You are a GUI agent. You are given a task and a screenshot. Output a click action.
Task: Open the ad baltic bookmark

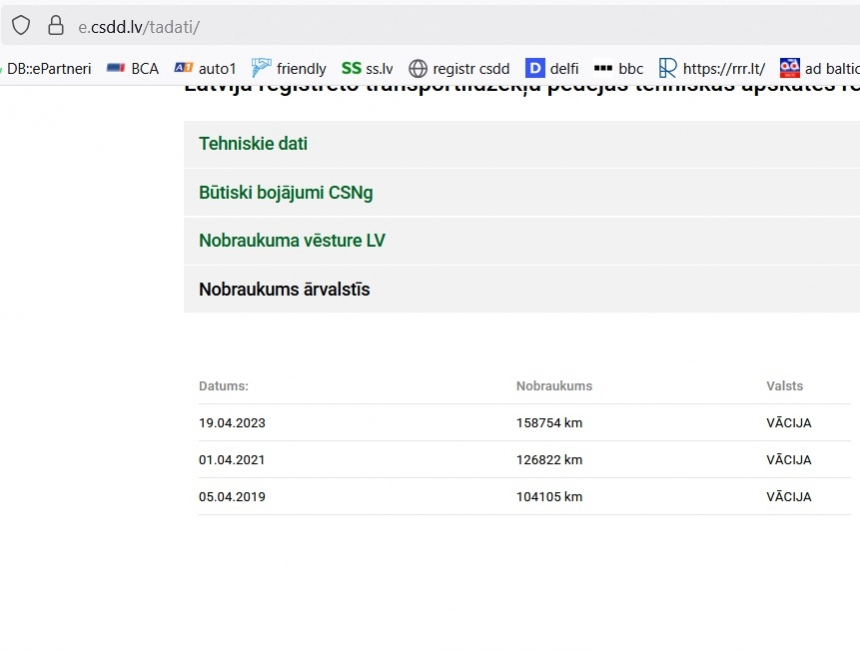click(x=820, y=69)
